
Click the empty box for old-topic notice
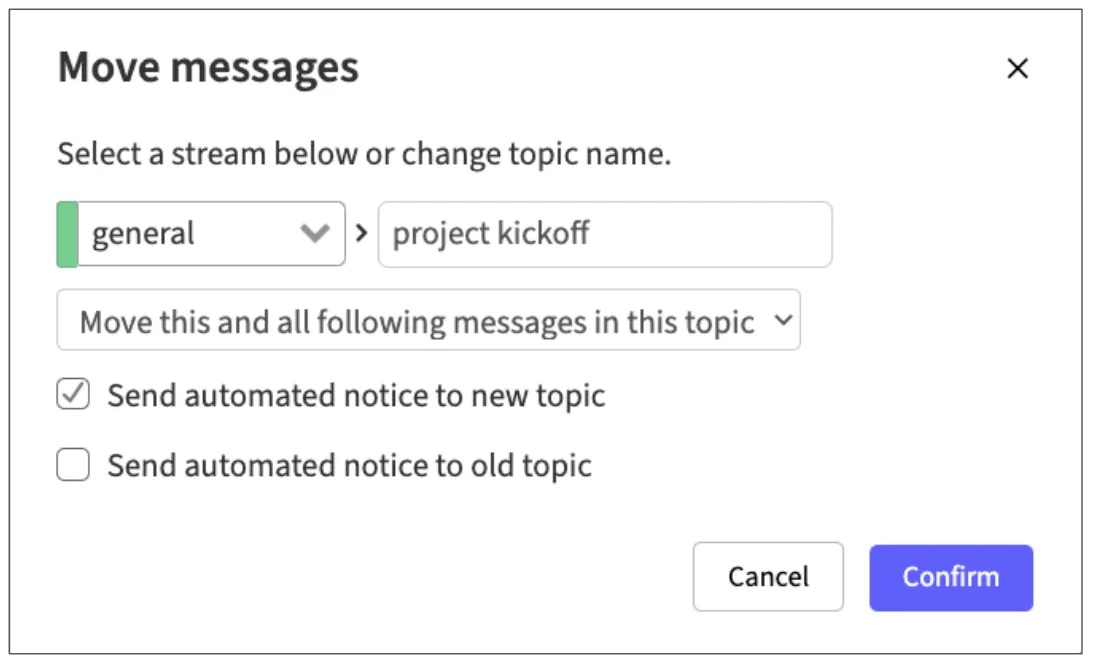point(73,465)
